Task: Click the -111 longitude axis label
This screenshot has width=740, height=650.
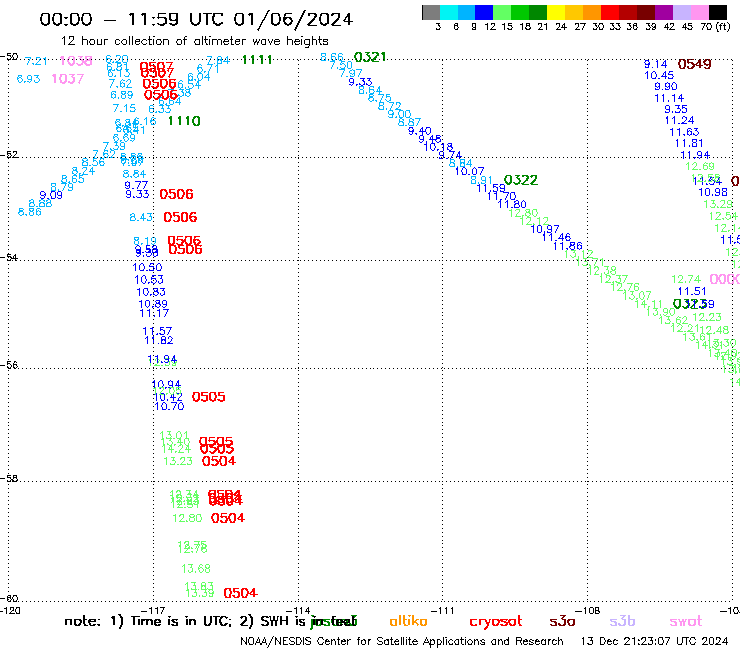Action: coord(443,610)
